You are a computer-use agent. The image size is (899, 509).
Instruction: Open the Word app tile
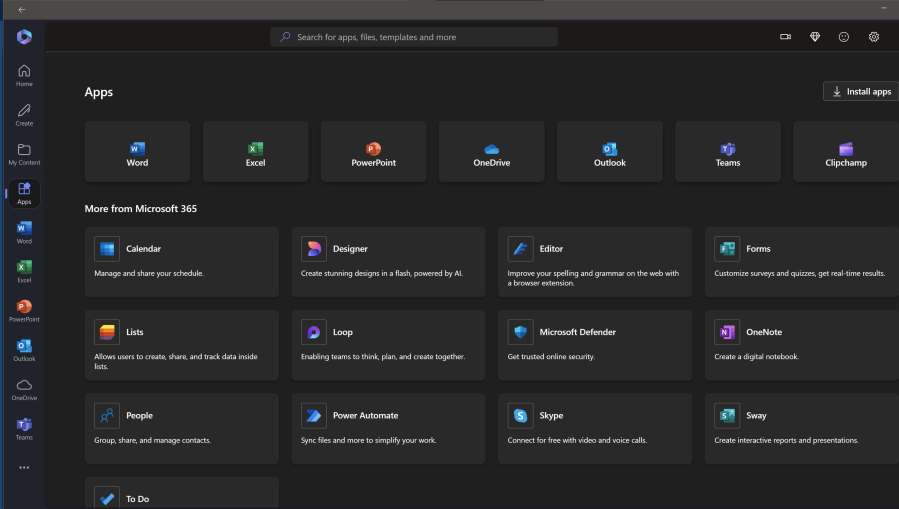click(x=137, y=152)
